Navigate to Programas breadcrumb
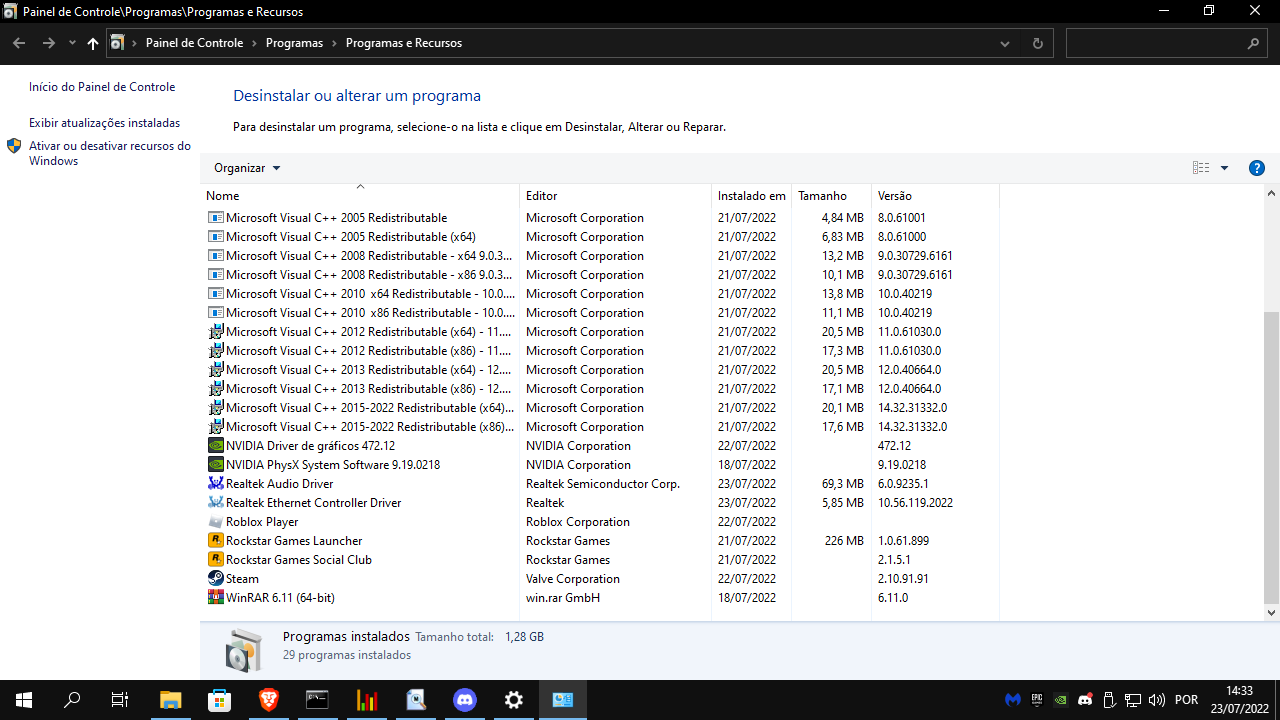The image size is (1280, 720). tap(294, 43)
